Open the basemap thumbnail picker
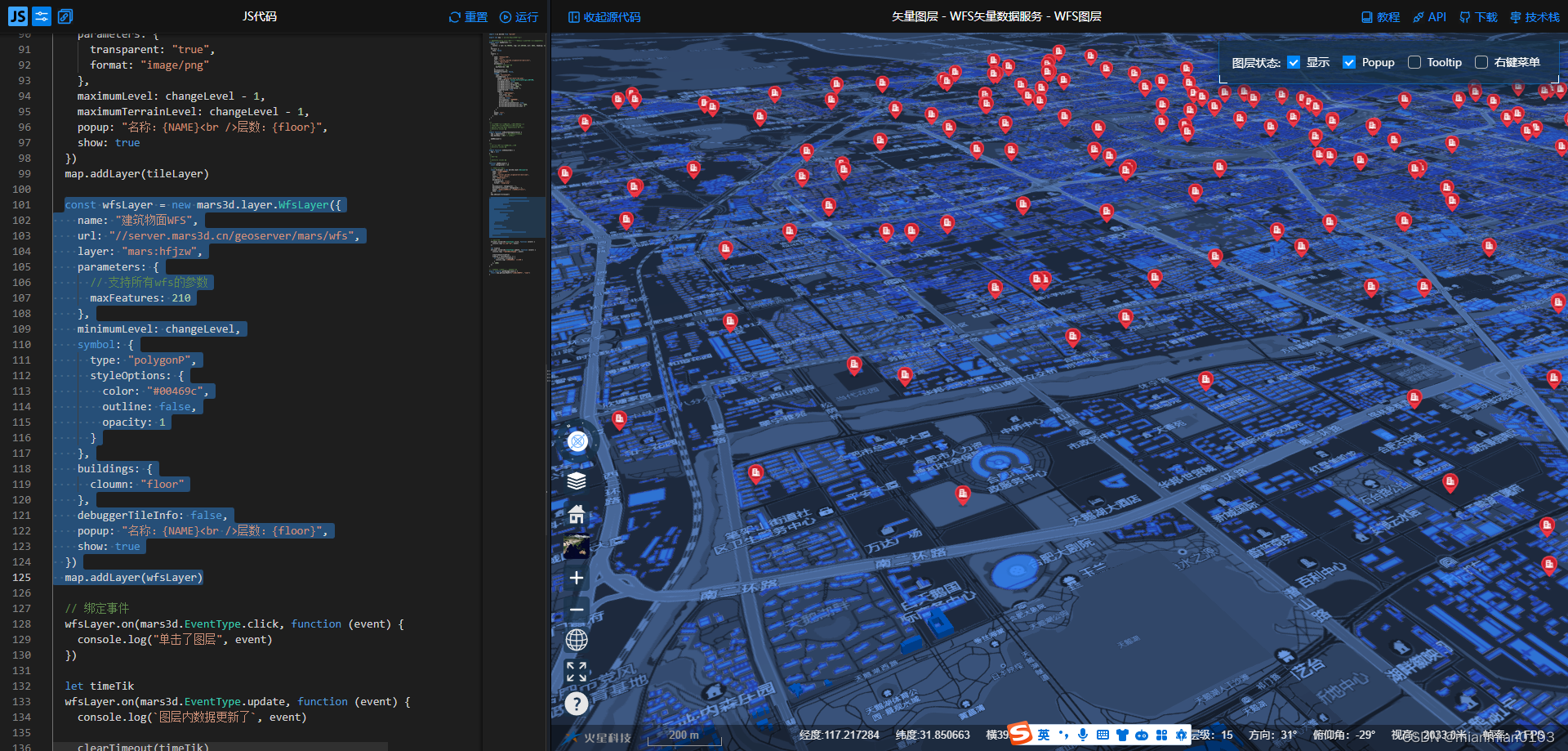 tap(577, 546)
